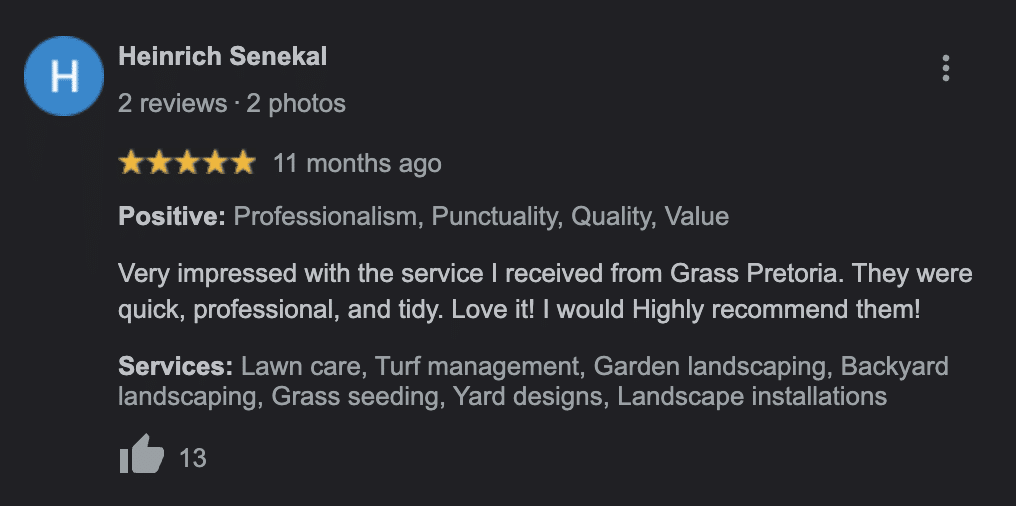Click the third gold star of the rating

coord(187,163)
